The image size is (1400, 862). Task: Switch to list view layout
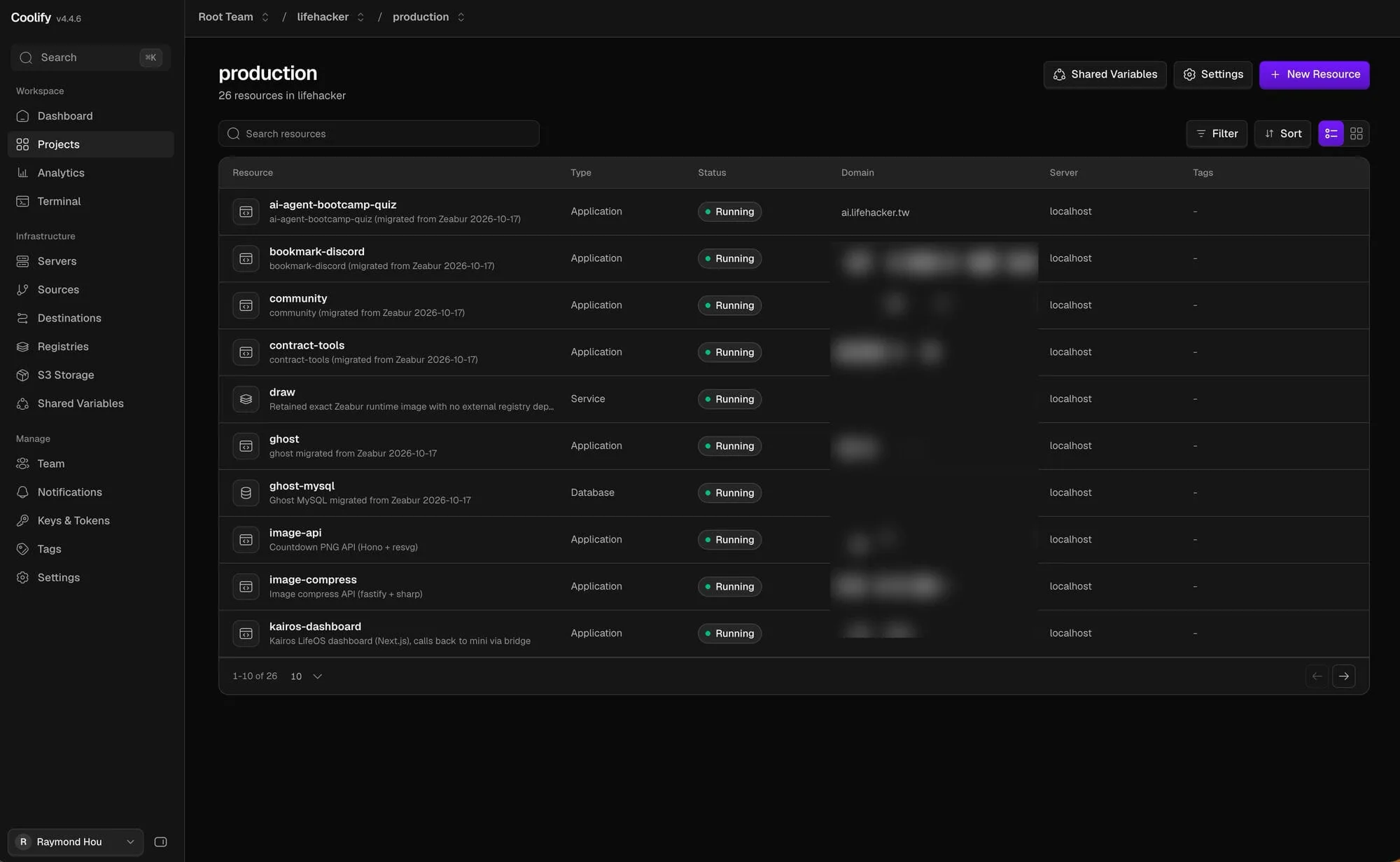click(x=1331, y=133)
